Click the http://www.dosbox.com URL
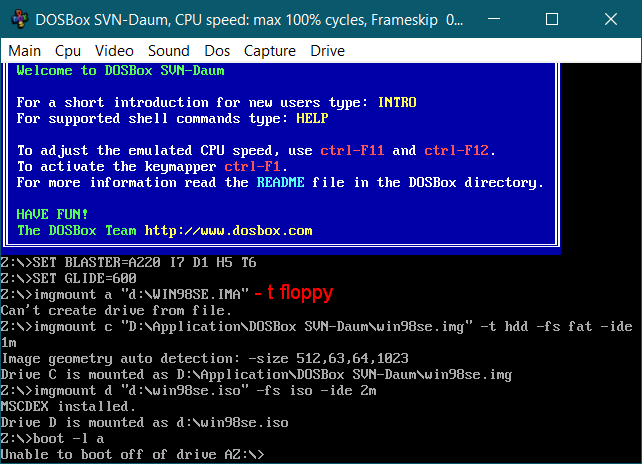 [x=228, y=231]
